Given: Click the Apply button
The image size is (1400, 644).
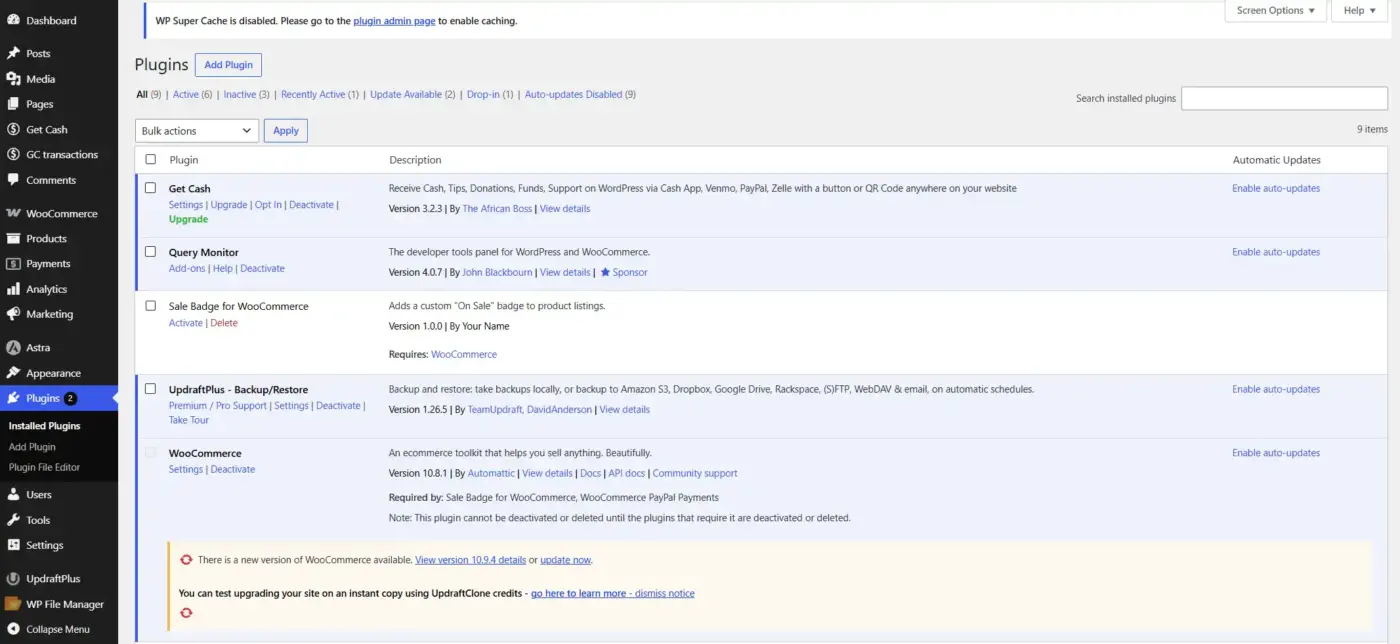Looking at the screenshot, I should click(286, 131).
